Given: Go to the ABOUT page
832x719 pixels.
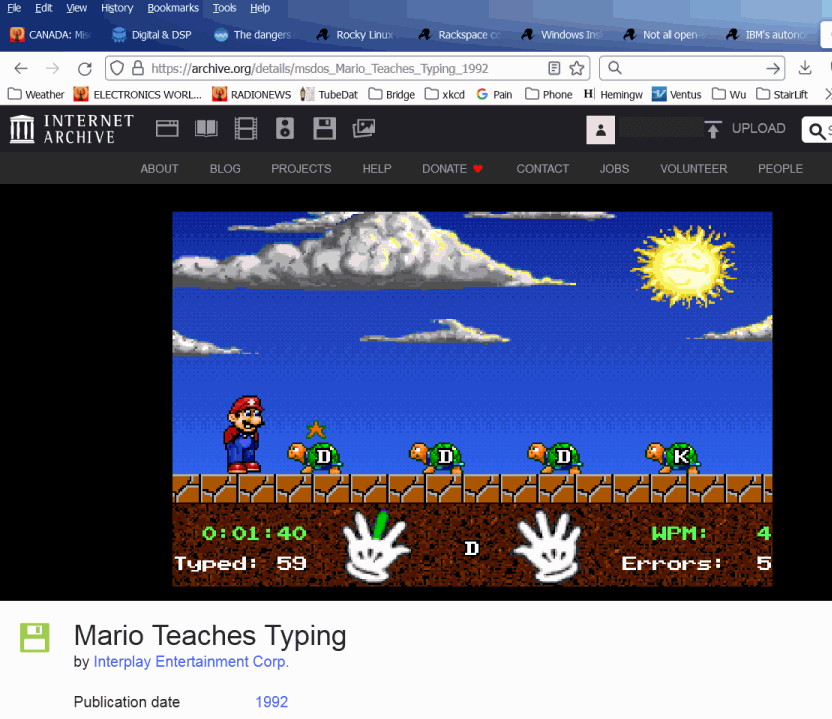Looking at the screenshot, I should [x=159, y=169].
